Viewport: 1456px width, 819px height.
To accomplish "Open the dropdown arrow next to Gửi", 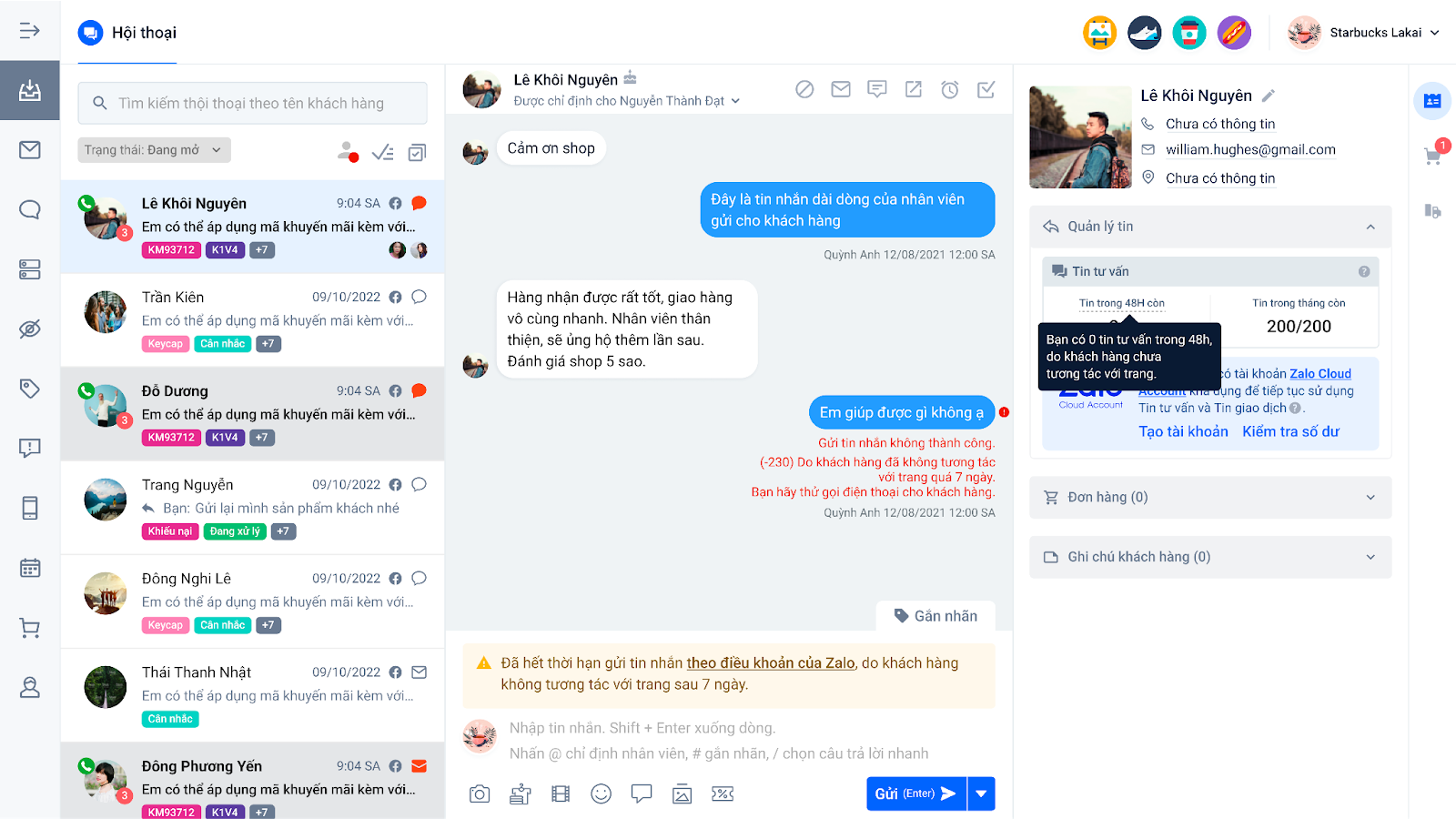I will point(981,794).
